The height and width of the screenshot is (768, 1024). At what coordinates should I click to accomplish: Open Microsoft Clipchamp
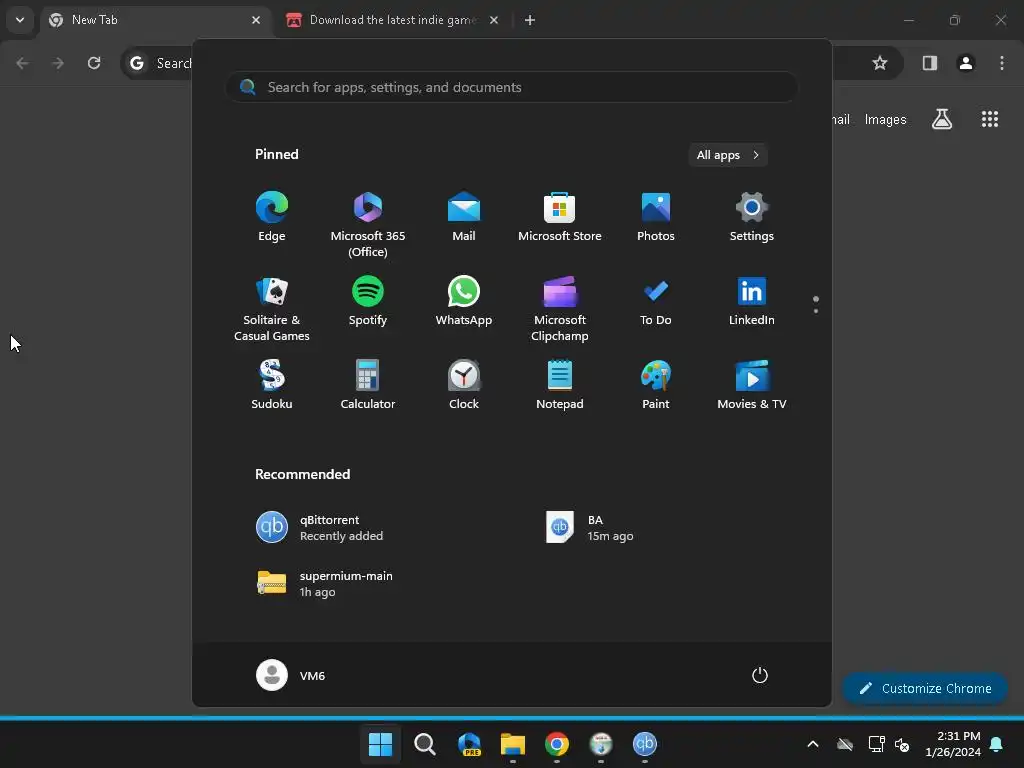pyautogui.click(x=560, y=309)
